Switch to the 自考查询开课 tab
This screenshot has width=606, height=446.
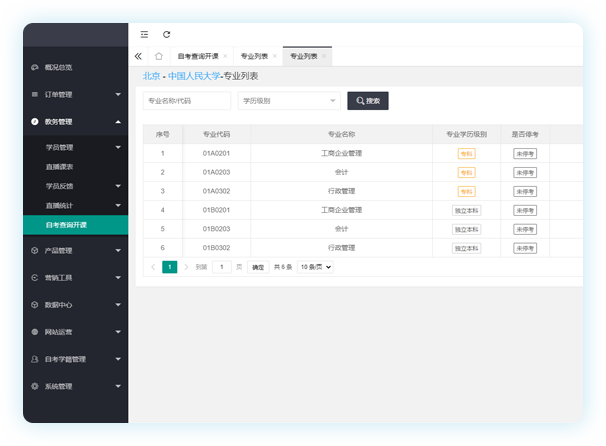point(198,56)
